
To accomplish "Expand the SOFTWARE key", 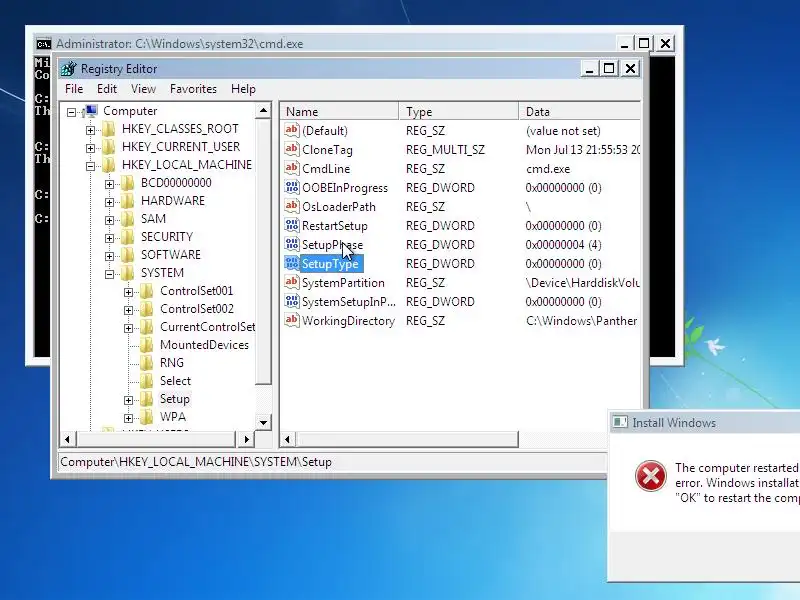I will tap(109, 256).
